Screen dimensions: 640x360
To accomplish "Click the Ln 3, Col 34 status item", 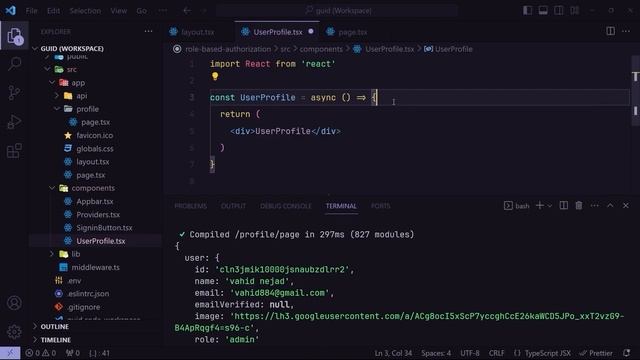I will click(393, 353).
